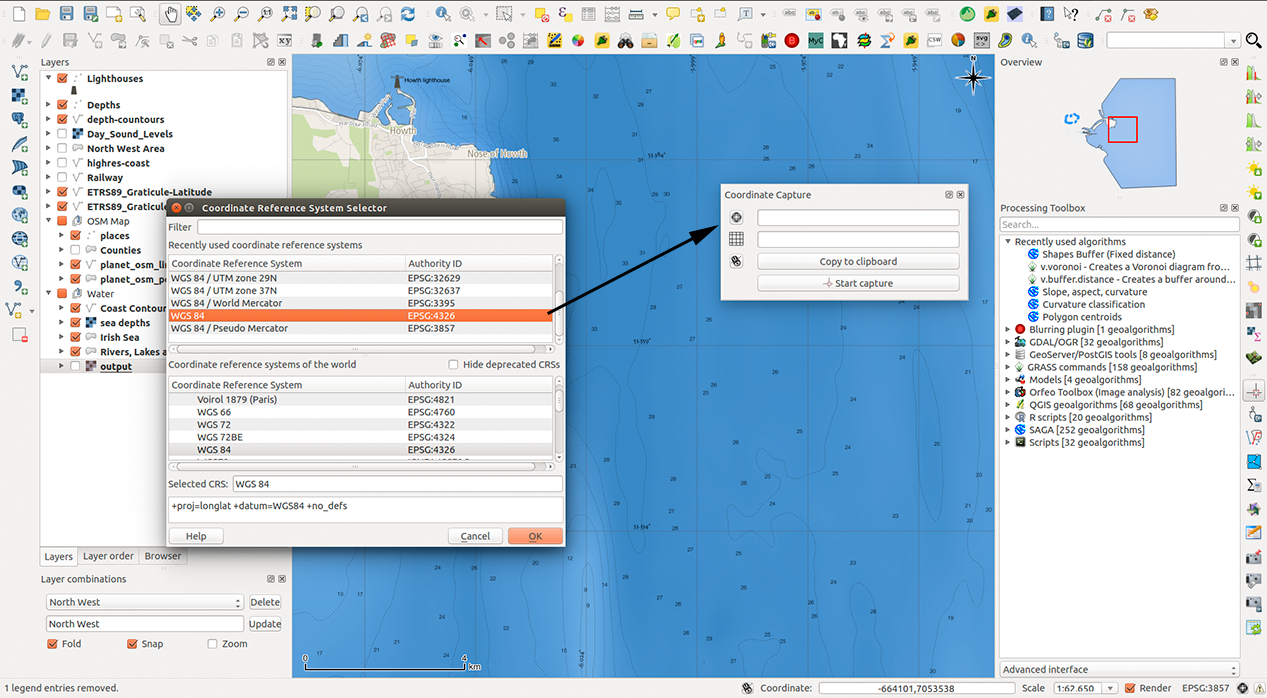
Task: Click the Save Project icon
Action: (67, 14)
